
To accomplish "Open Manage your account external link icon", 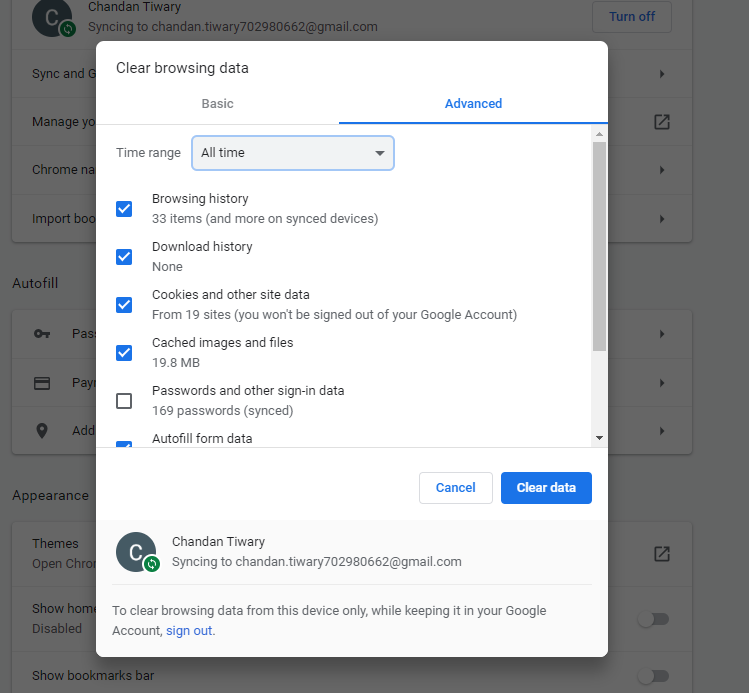I will (x=662, y=122).
